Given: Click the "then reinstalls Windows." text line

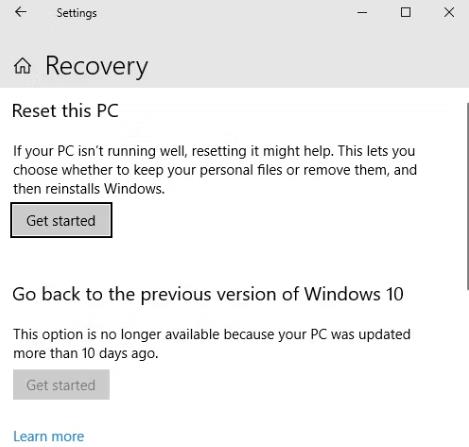Looking at the screenshot, I should point(89,189).
